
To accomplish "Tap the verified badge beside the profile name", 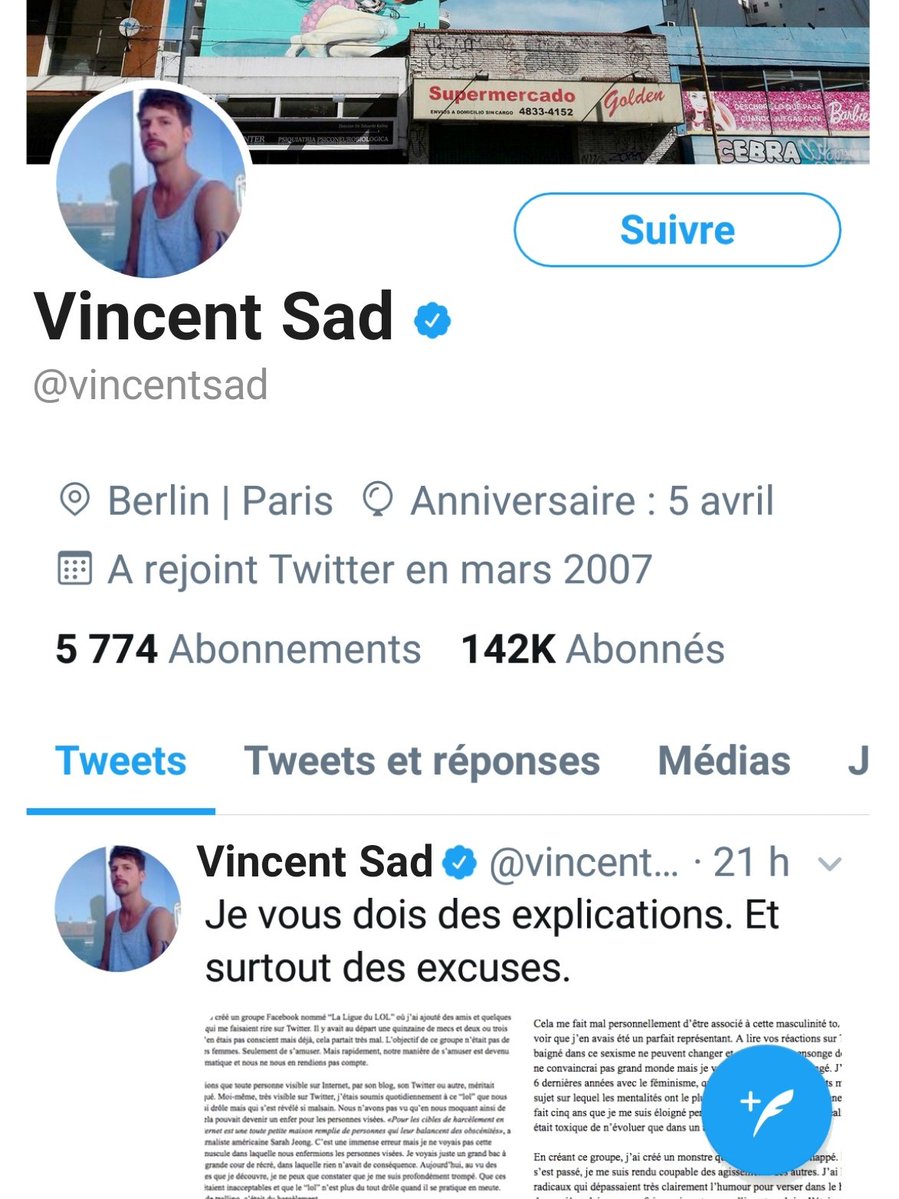I will click(x=432, y=320).
